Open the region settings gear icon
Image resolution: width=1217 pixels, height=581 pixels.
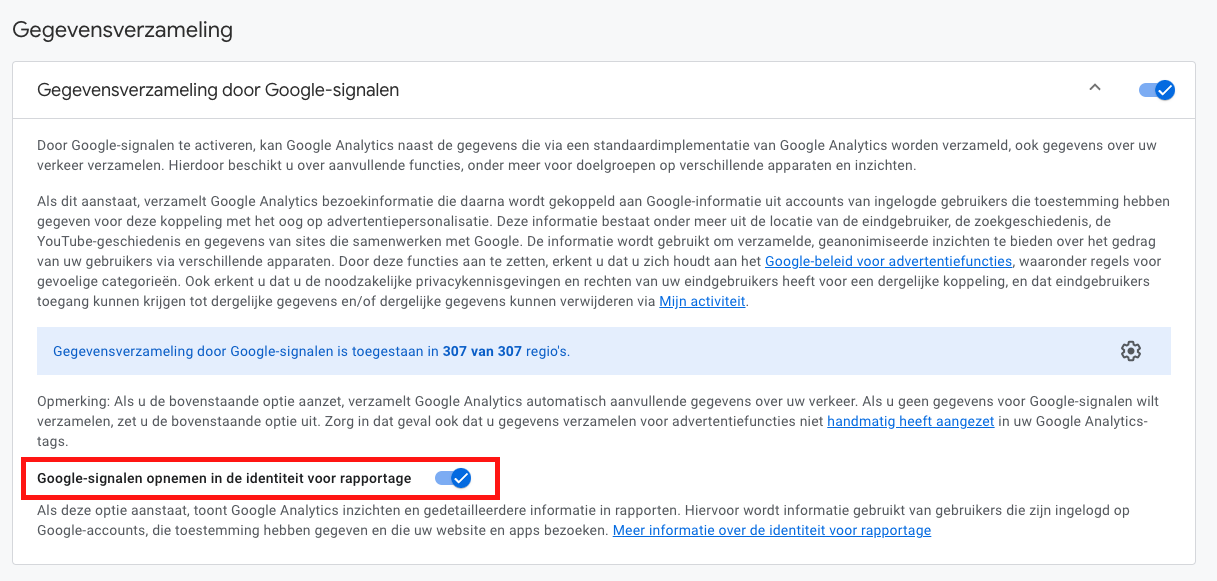[x=1131, y=351]
